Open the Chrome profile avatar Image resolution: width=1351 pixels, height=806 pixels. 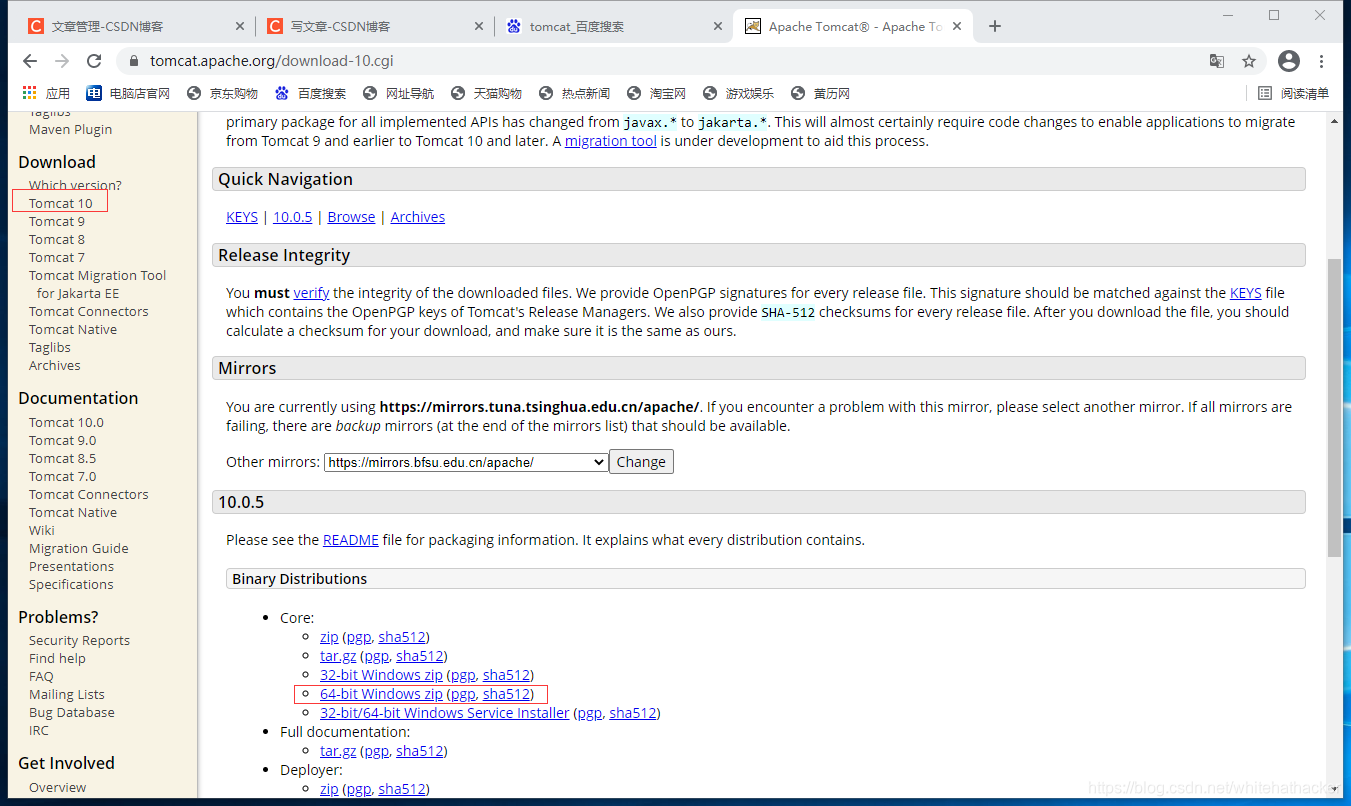tap(1289, 61)
